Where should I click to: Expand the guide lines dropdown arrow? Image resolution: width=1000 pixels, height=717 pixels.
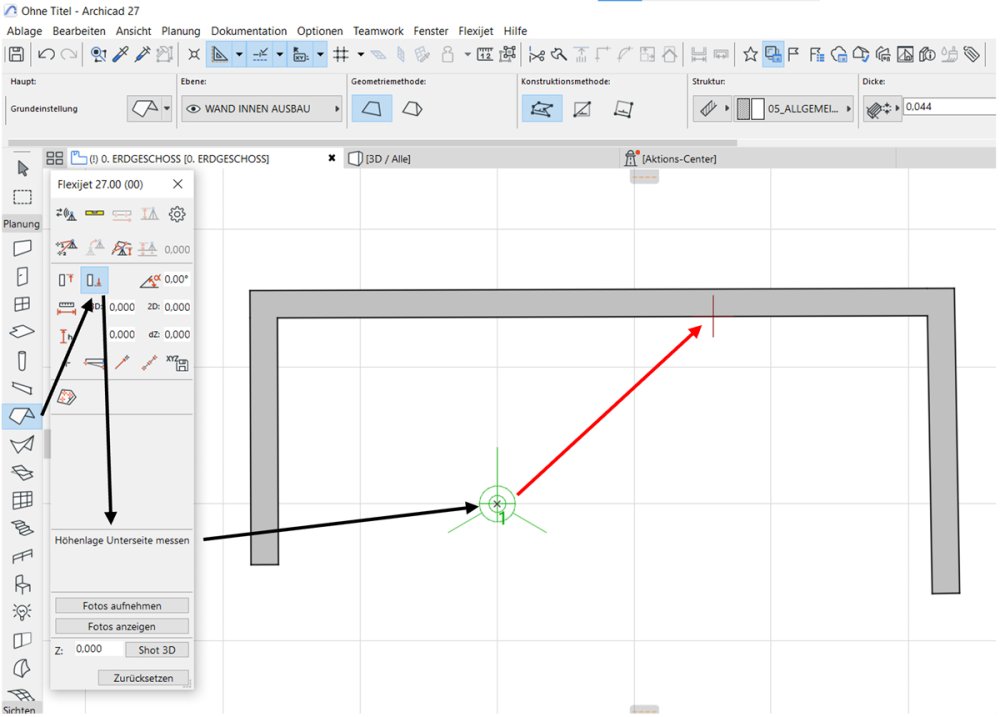point(239,55)
